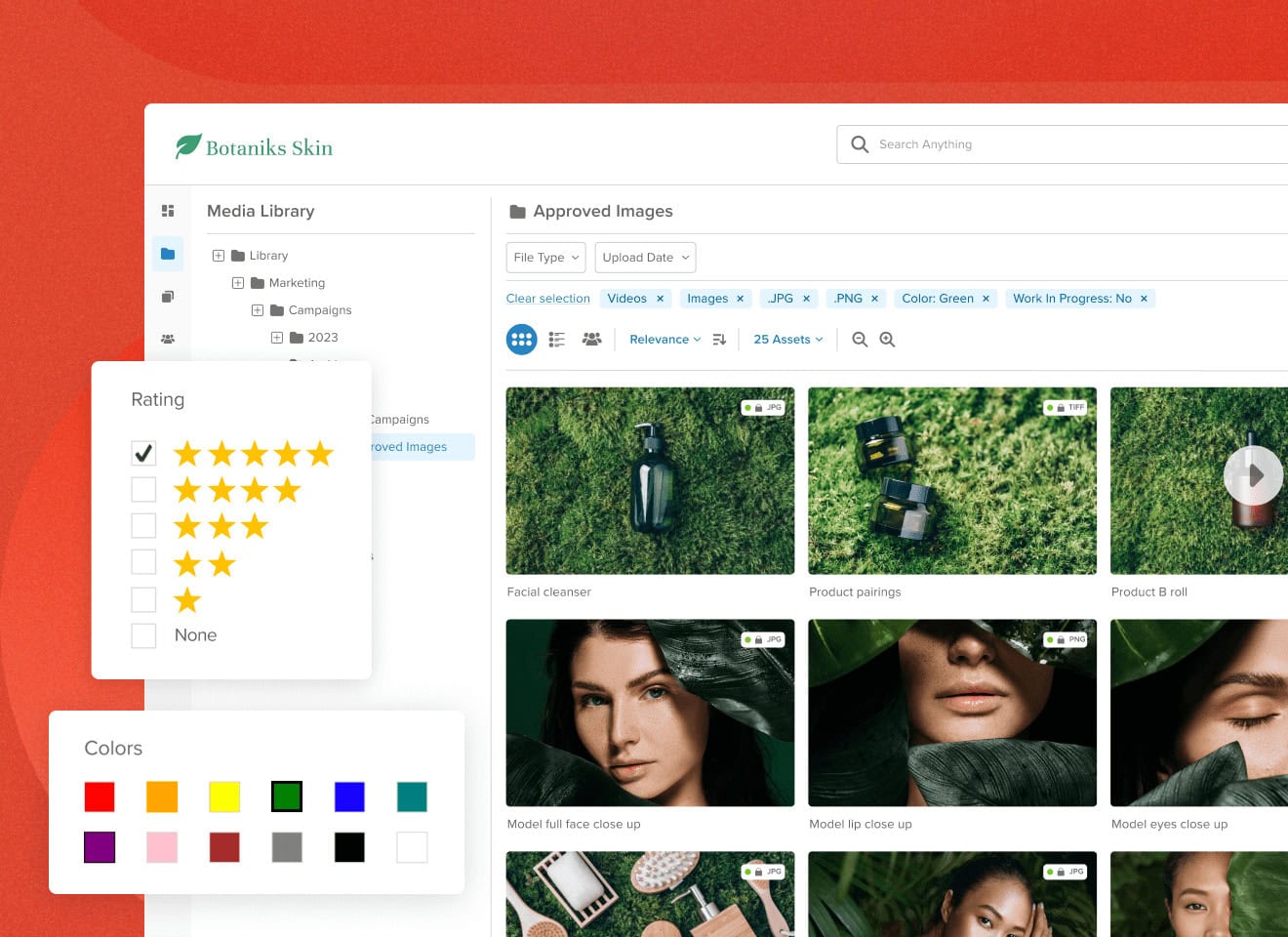1288x937 pixels.
Task: Switch to list view icon
Action: tap(556, 340)
